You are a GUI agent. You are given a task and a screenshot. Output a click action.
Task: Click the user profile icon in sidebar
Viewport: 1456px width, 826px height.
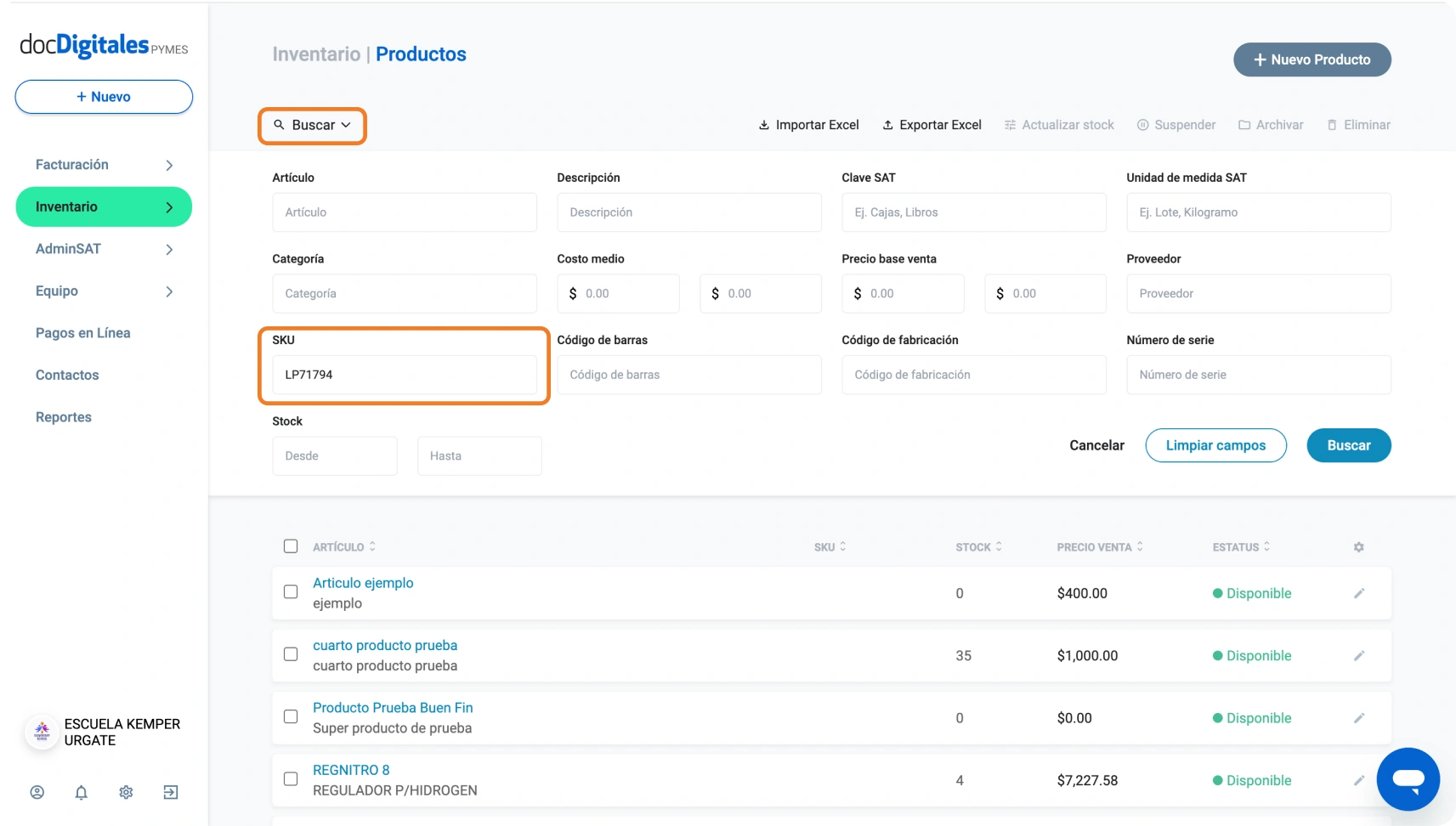(37, 792)
